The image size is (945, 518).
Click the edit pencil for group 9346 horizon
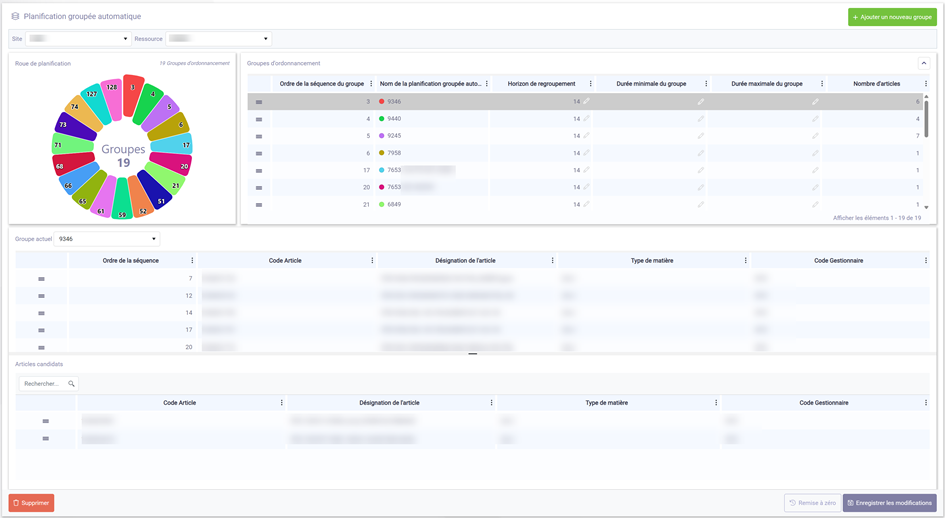click(x=587, y=101)
